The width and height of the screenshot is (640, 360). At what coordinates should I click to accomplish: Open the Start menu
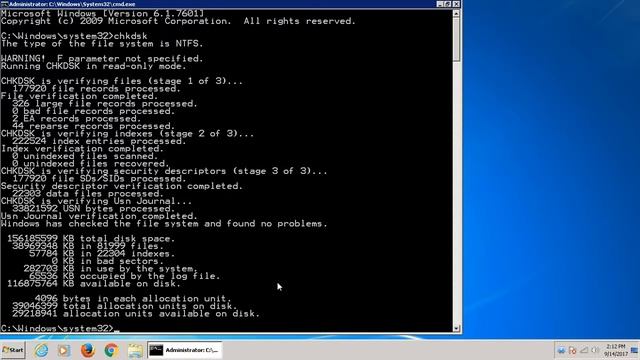[x=13, y=350]
